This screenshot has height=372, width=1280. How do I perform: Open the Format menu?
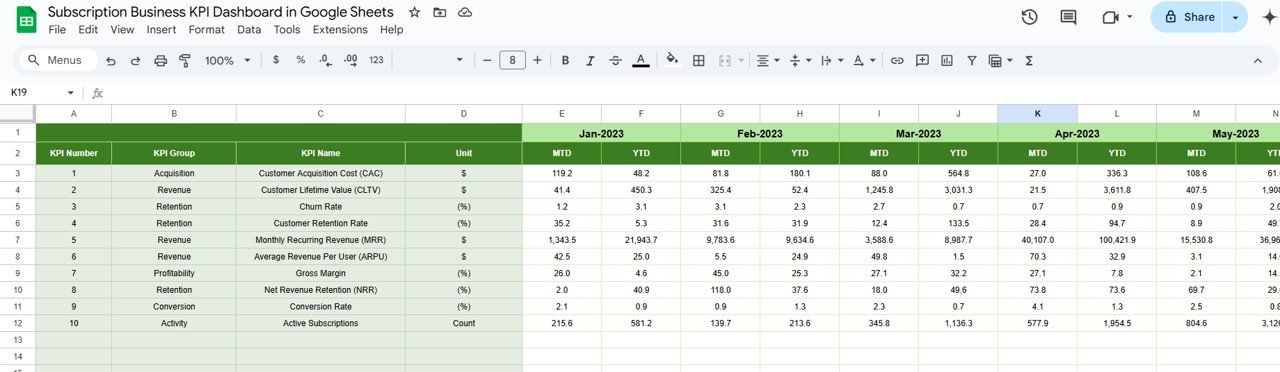206,30
